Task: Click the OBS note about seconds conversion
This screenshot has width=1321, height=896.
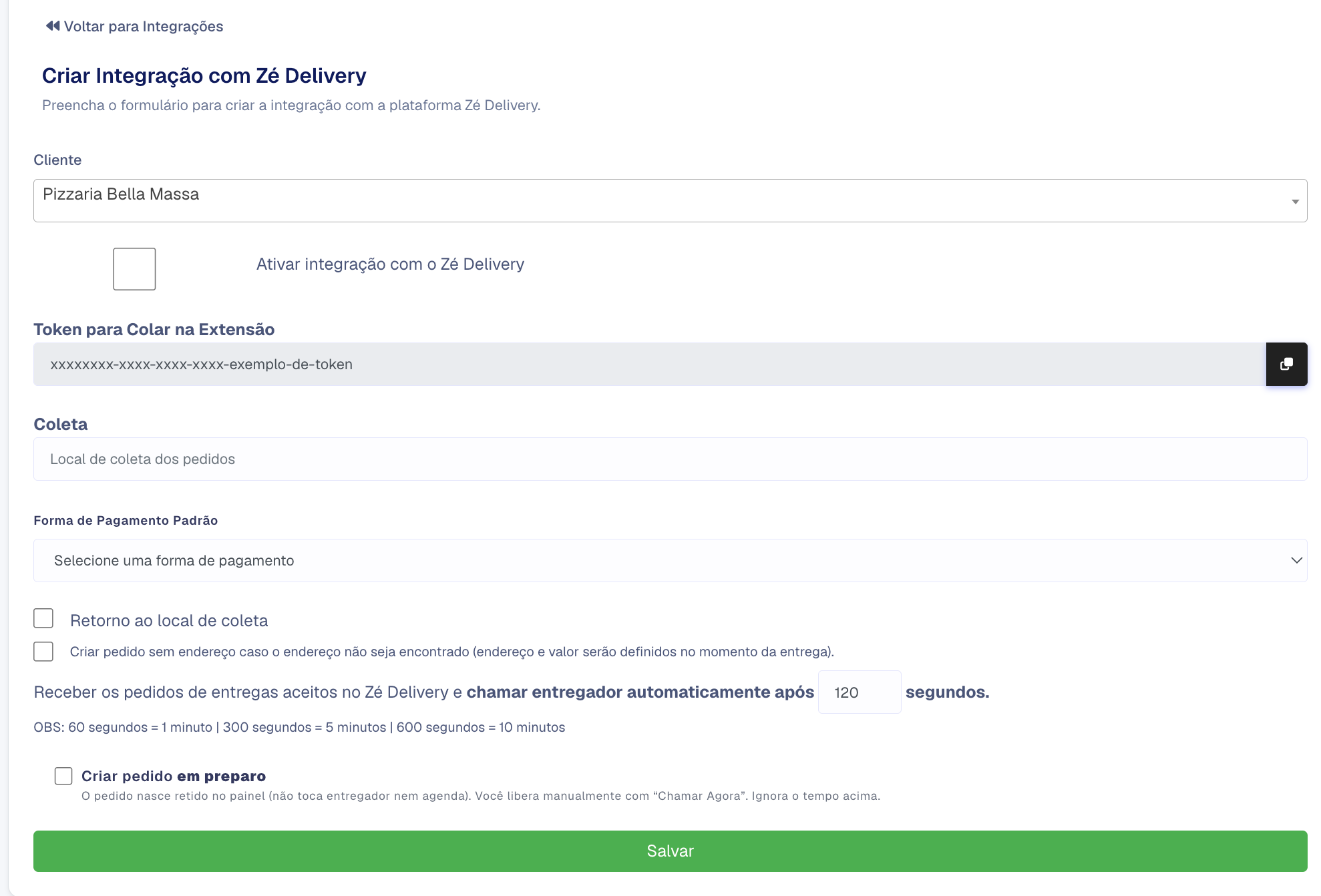Action: 299,727
